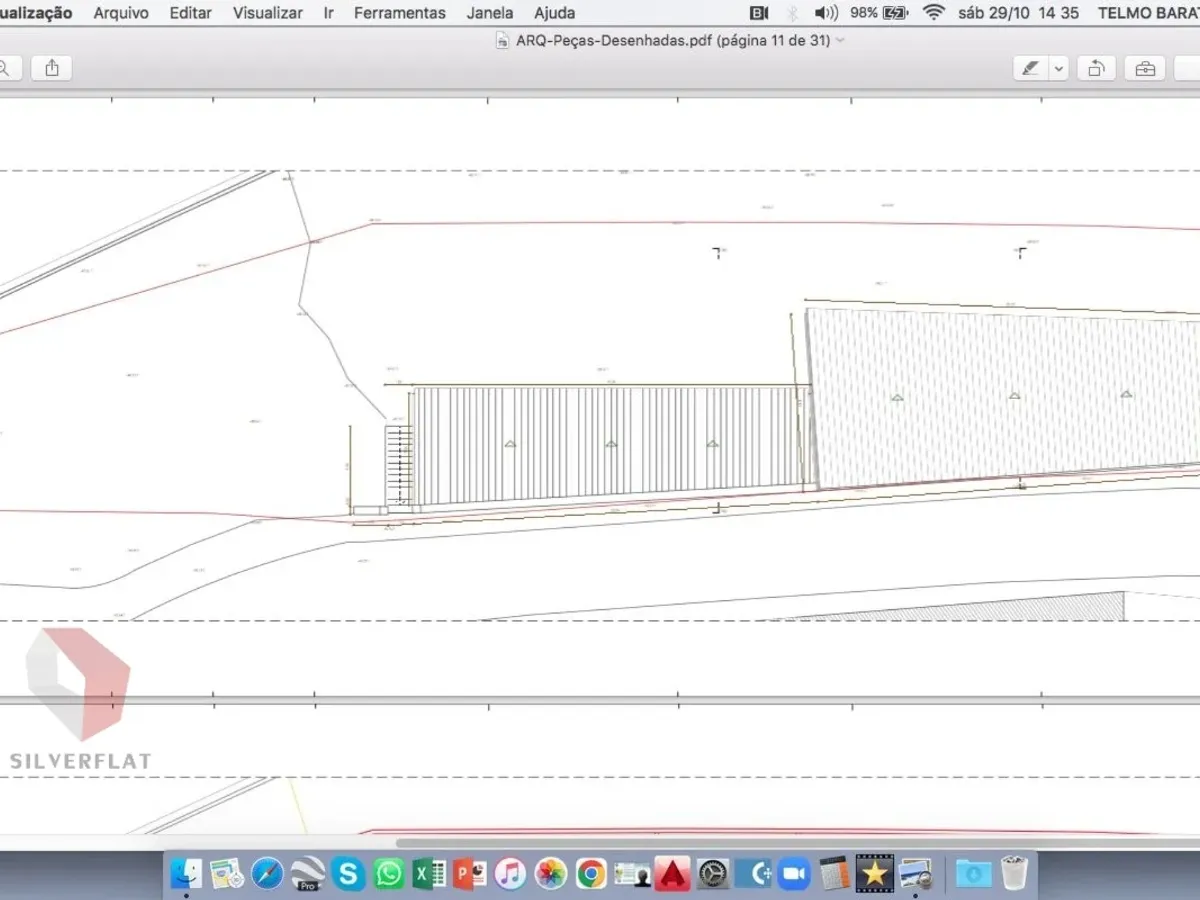1200x900 pixels.
Task: Open Google Chrome in the dock
Action: pos(591,874)
